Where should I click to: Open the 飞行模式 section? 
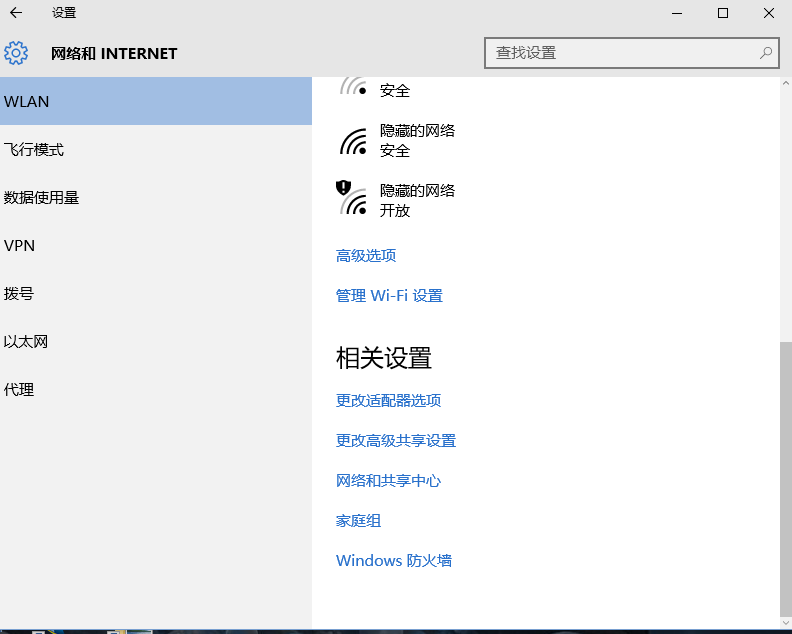[x=156, y=150]
